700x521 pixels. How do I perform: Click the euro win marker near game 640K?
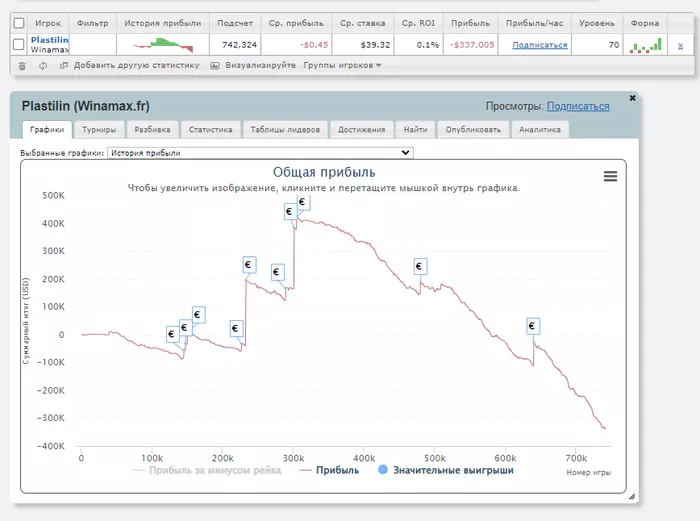coord(533,326)
